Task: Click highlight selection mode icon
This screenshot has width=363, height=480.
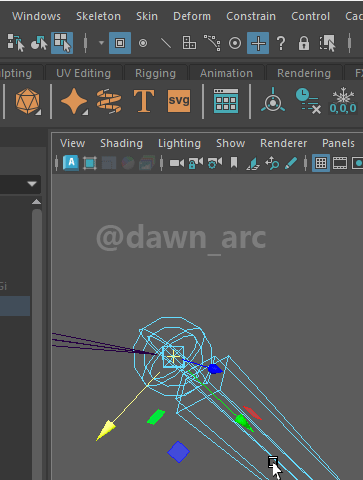Action: pos(327,43)
